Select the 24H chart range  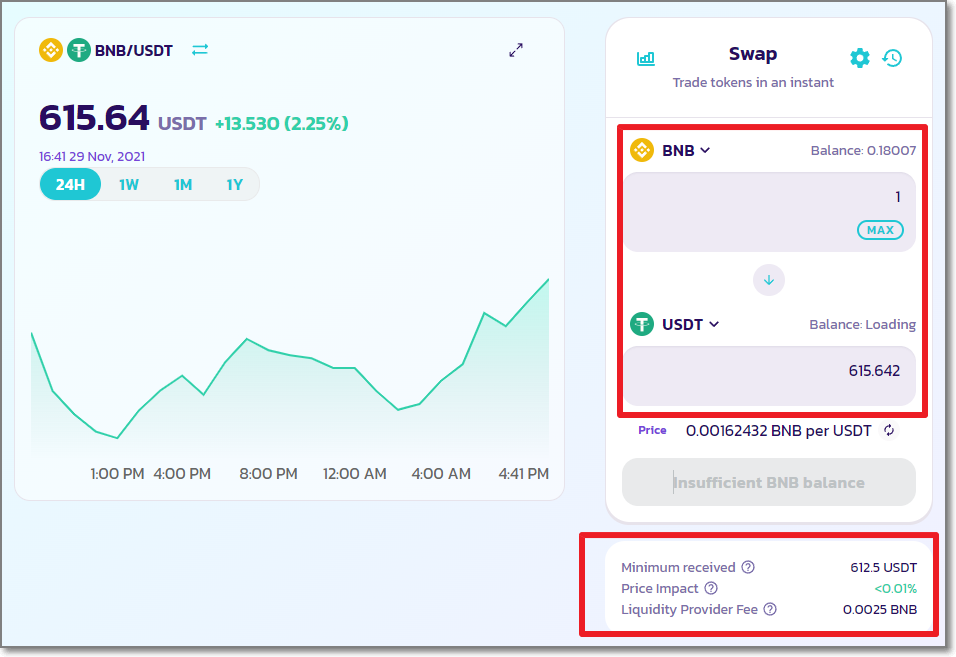[70, 184]
